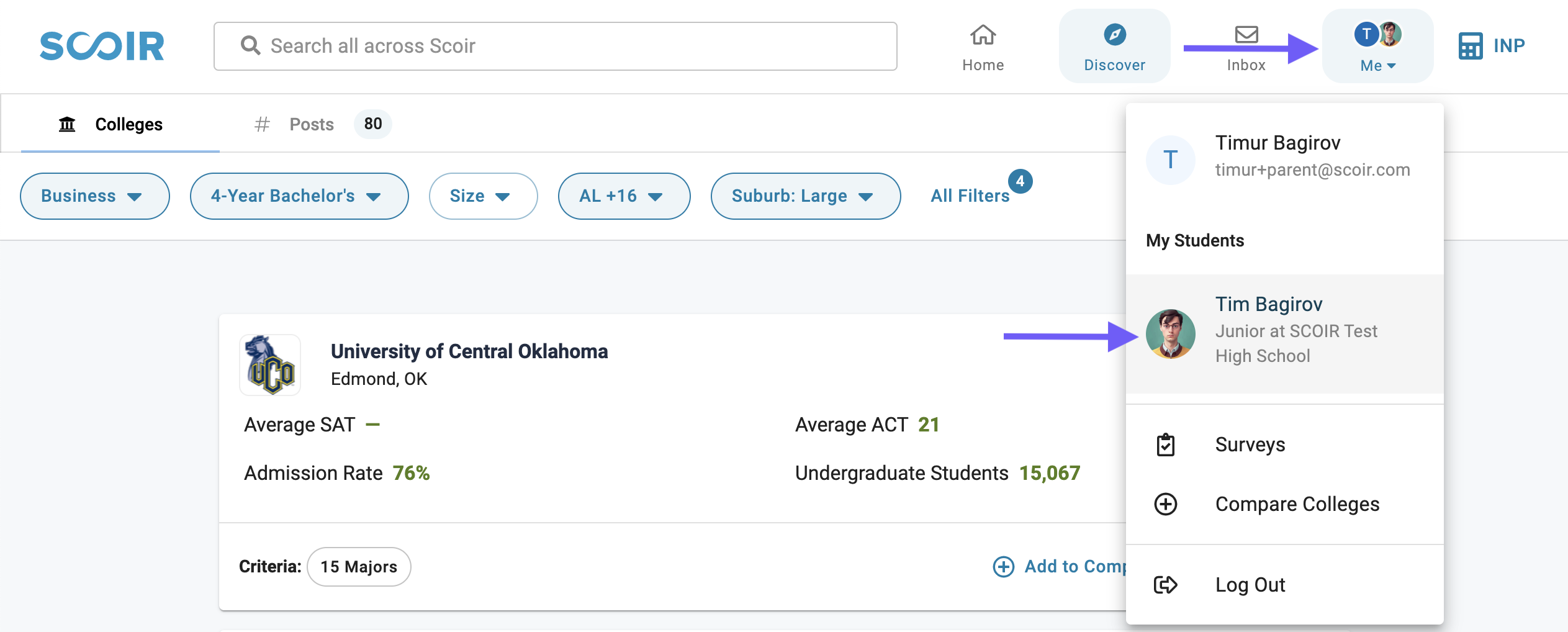Image resolution: width=1568 pixels, height=632 pixels.
Task: Open the Size filter dropdown
Action: [x=482, y=196]
